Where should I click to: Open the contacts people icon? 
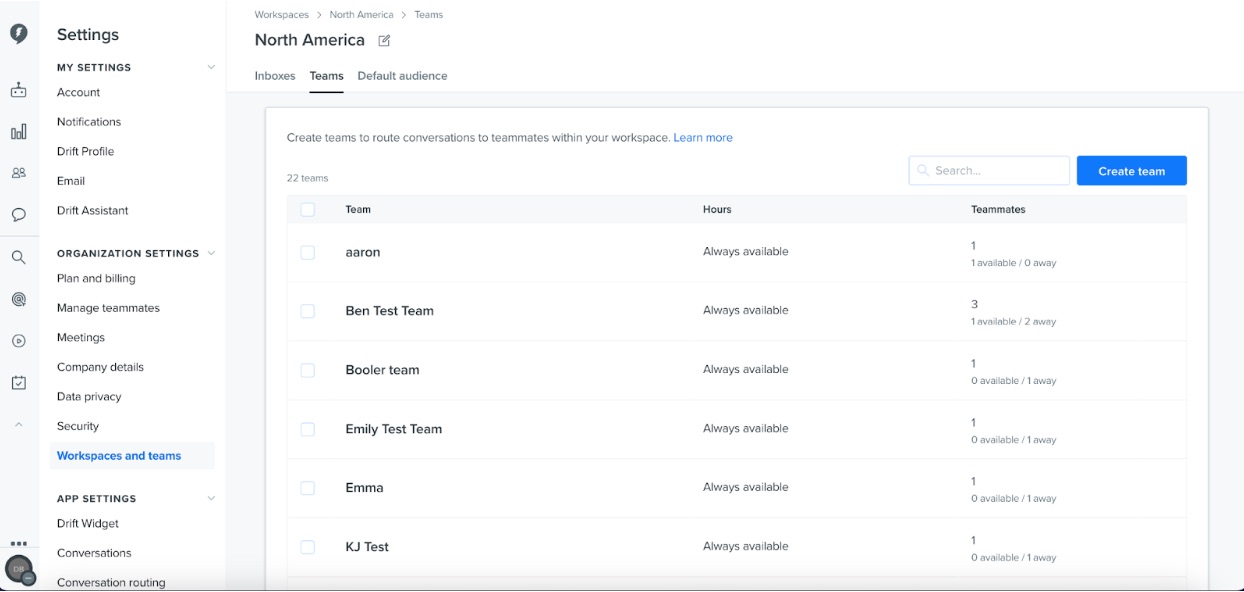[x=19, y=173]
